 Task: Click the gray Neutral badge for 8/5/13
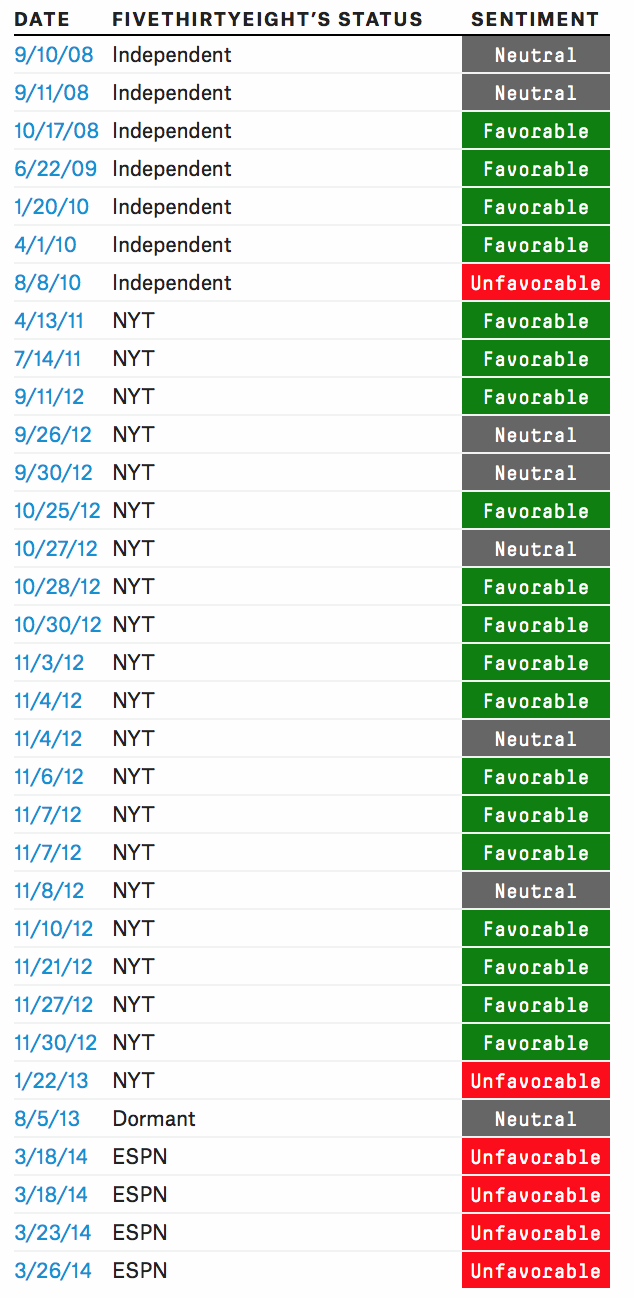coord(535,1119)
